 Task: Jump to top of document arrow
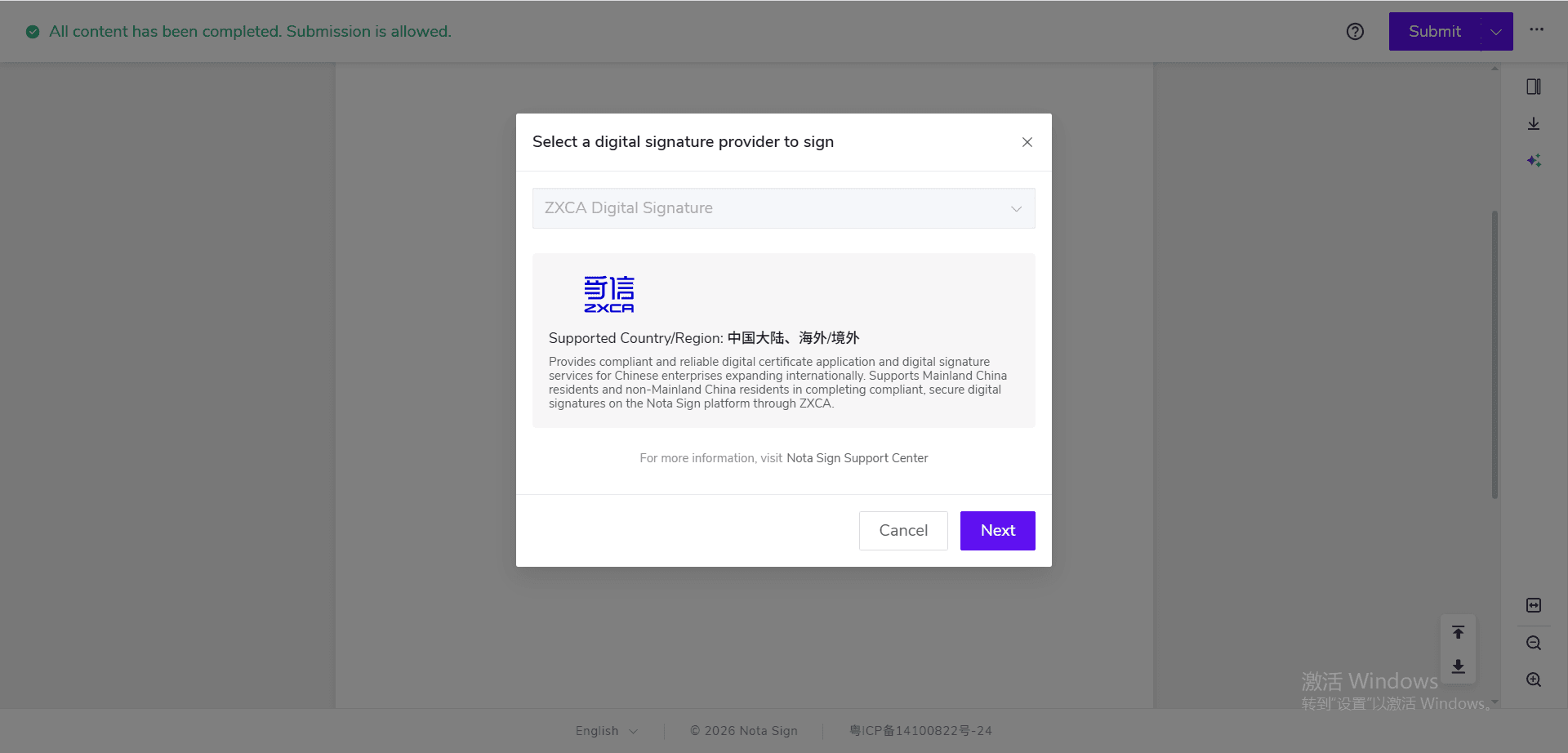pos(1459,632)
